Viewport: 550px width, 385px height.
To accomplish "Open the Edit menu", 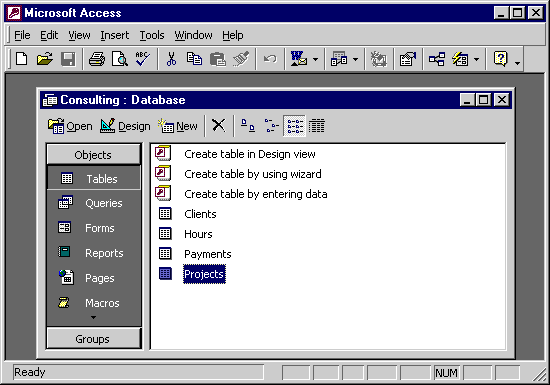I will click(49, 35).
